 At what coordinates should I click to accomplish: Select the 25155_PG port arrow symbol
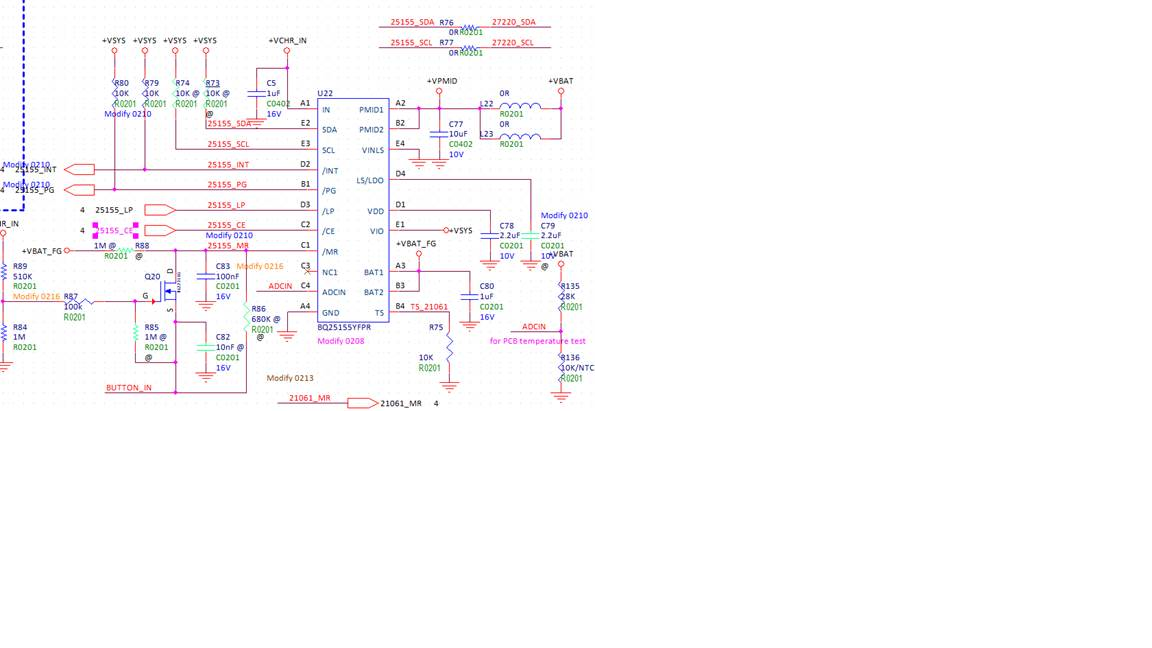click(x=79, y=190)
